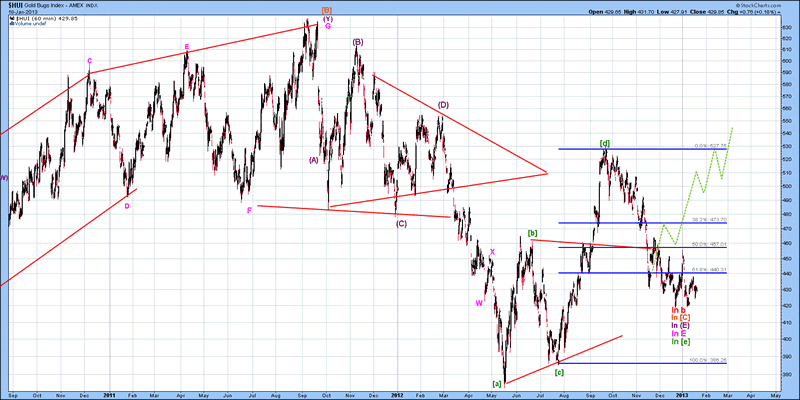Click the orange [B] wave label
Screen dimensions: 800x400
[327, 11]
